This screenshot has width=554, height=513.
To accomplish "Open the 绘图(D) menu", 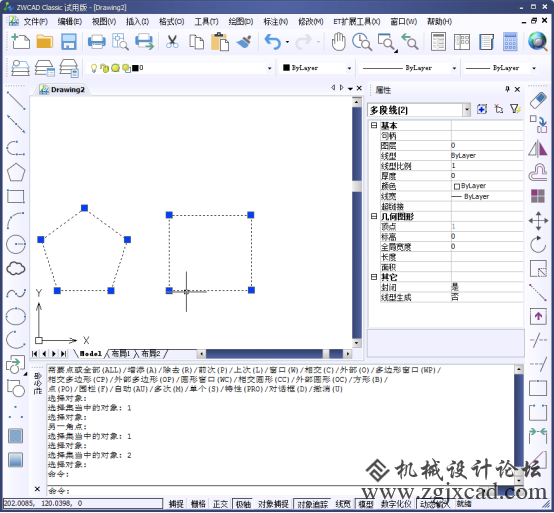I will (x=241, y=22).
